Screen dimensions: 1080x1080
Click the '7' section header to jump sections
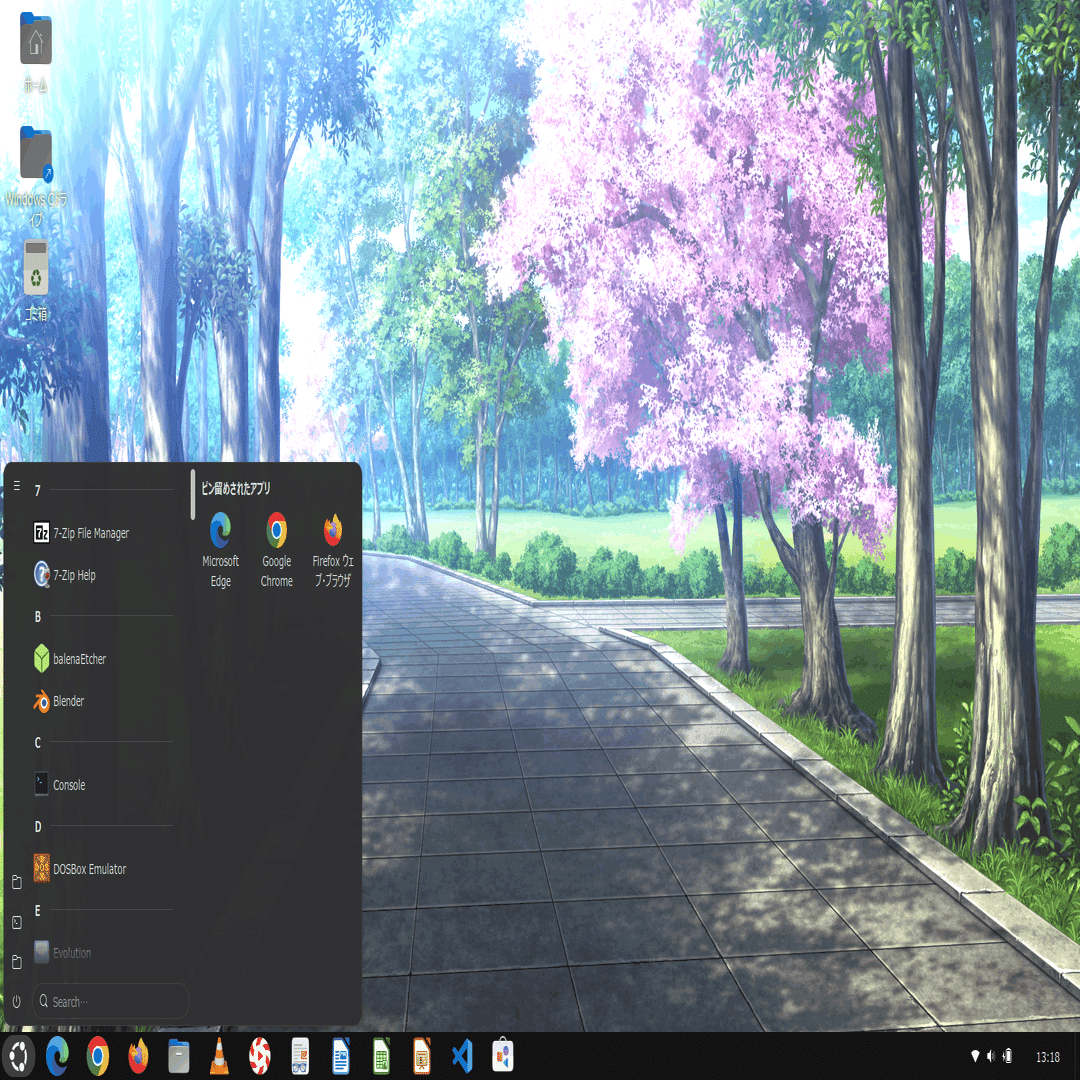(37, 491)
